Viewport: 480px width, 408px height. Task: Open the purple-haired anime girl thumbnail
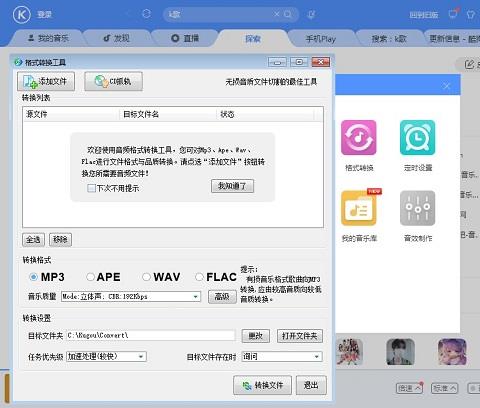coord(452,352)
